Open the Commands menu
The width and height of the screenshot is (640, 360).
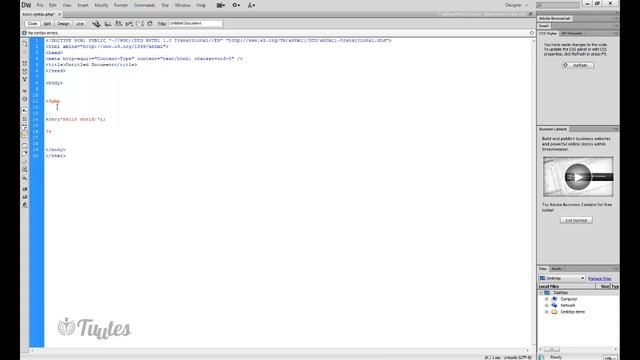point(144,5)
